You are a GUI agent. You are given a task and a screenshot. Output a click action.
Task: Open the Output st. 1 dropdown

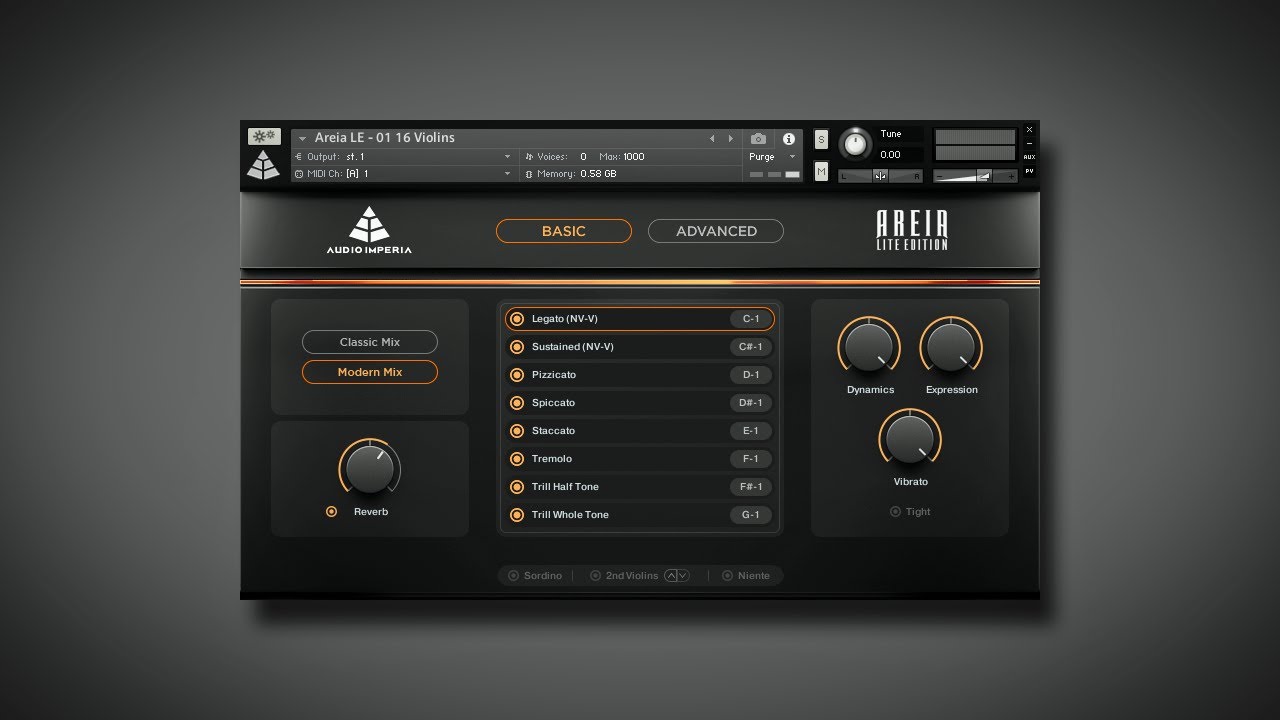coord(402,157)
